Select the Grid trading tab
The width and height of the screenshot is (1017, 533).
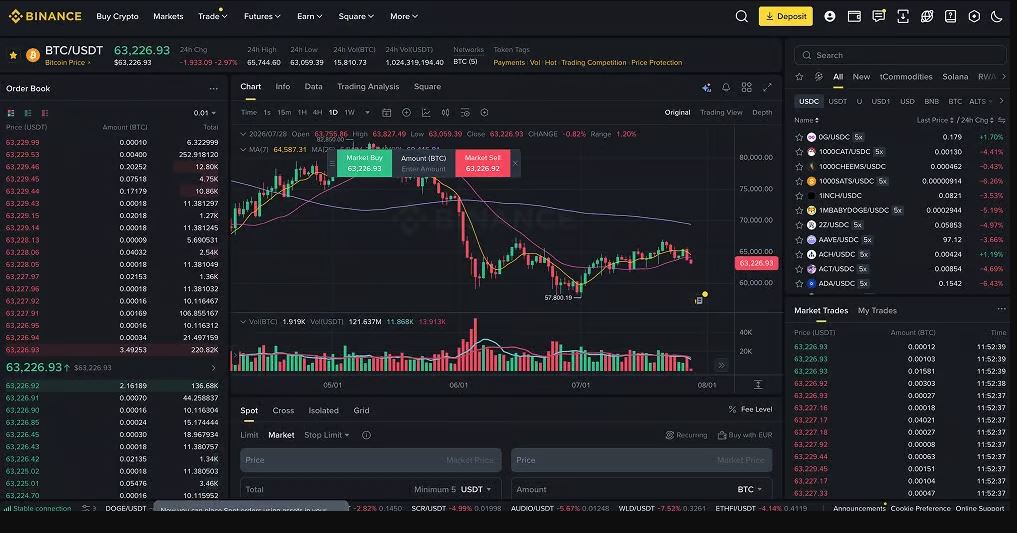click(x=361, y=410)
